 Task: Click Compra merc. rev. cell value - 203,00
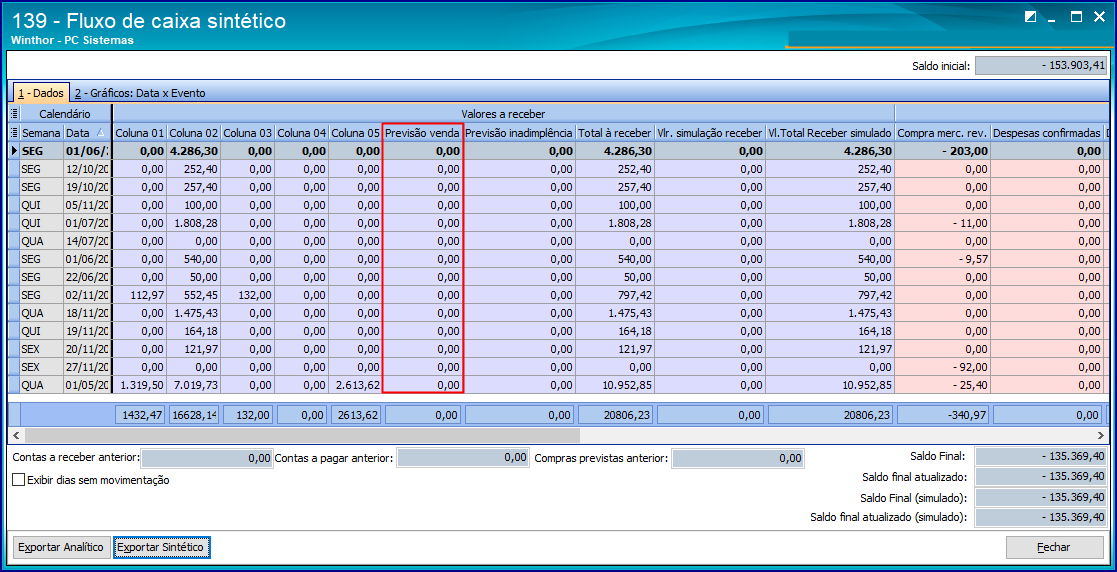pyautogui.click(x=942, y=151)
